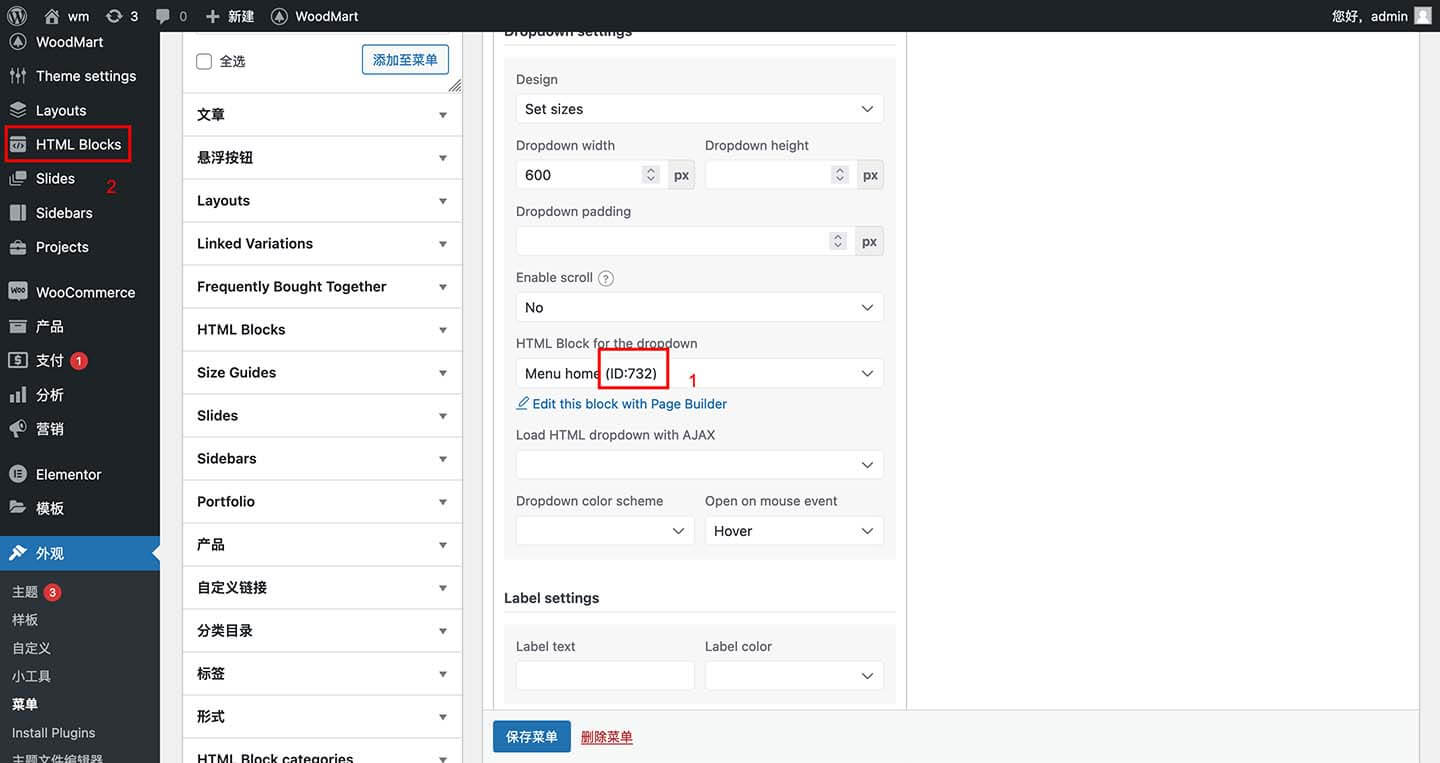
Task: Click the HTML Blocks sidebar icon
Action: tap(18, 144)
